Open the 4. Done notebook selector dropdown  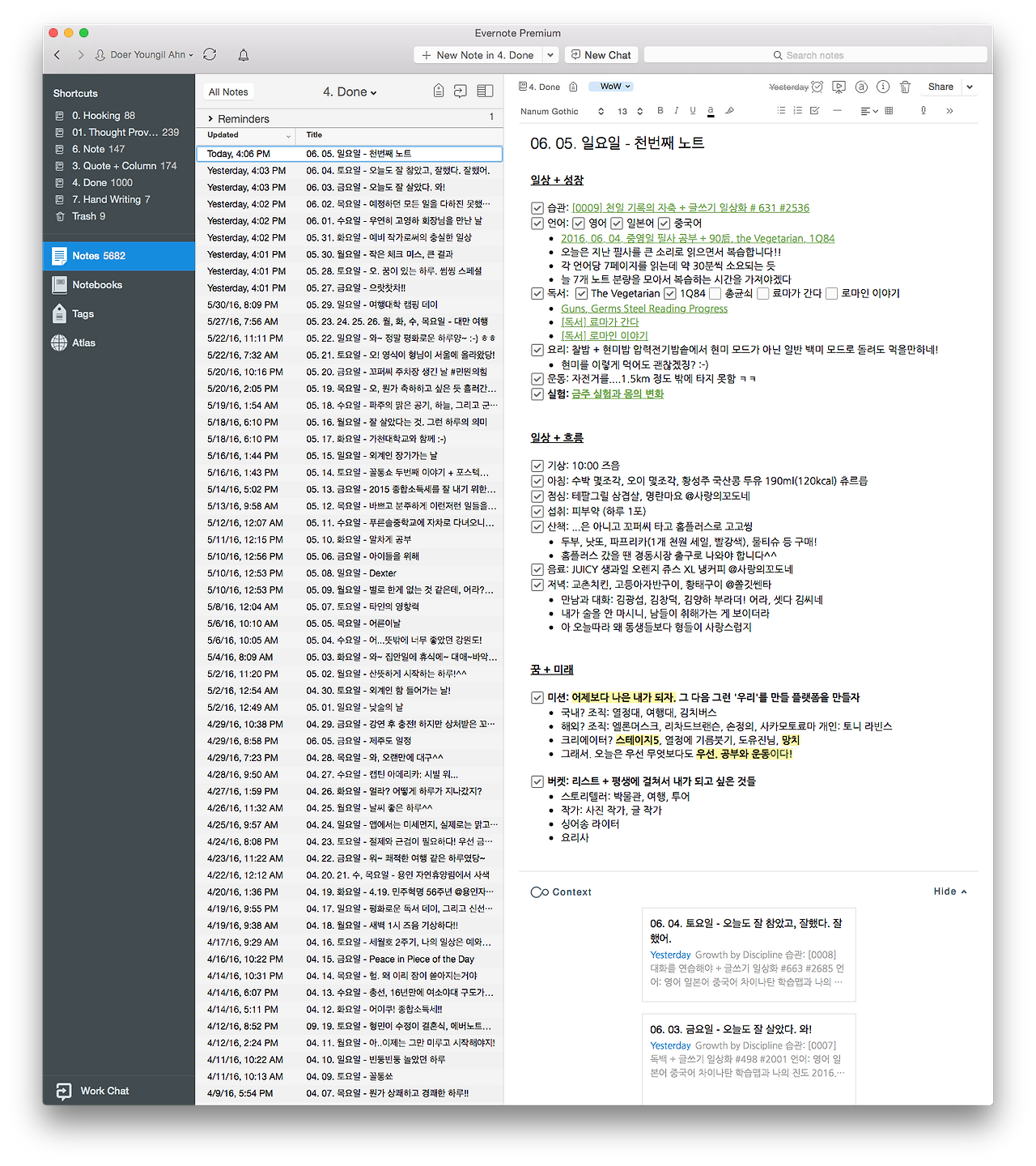(350, 92)
